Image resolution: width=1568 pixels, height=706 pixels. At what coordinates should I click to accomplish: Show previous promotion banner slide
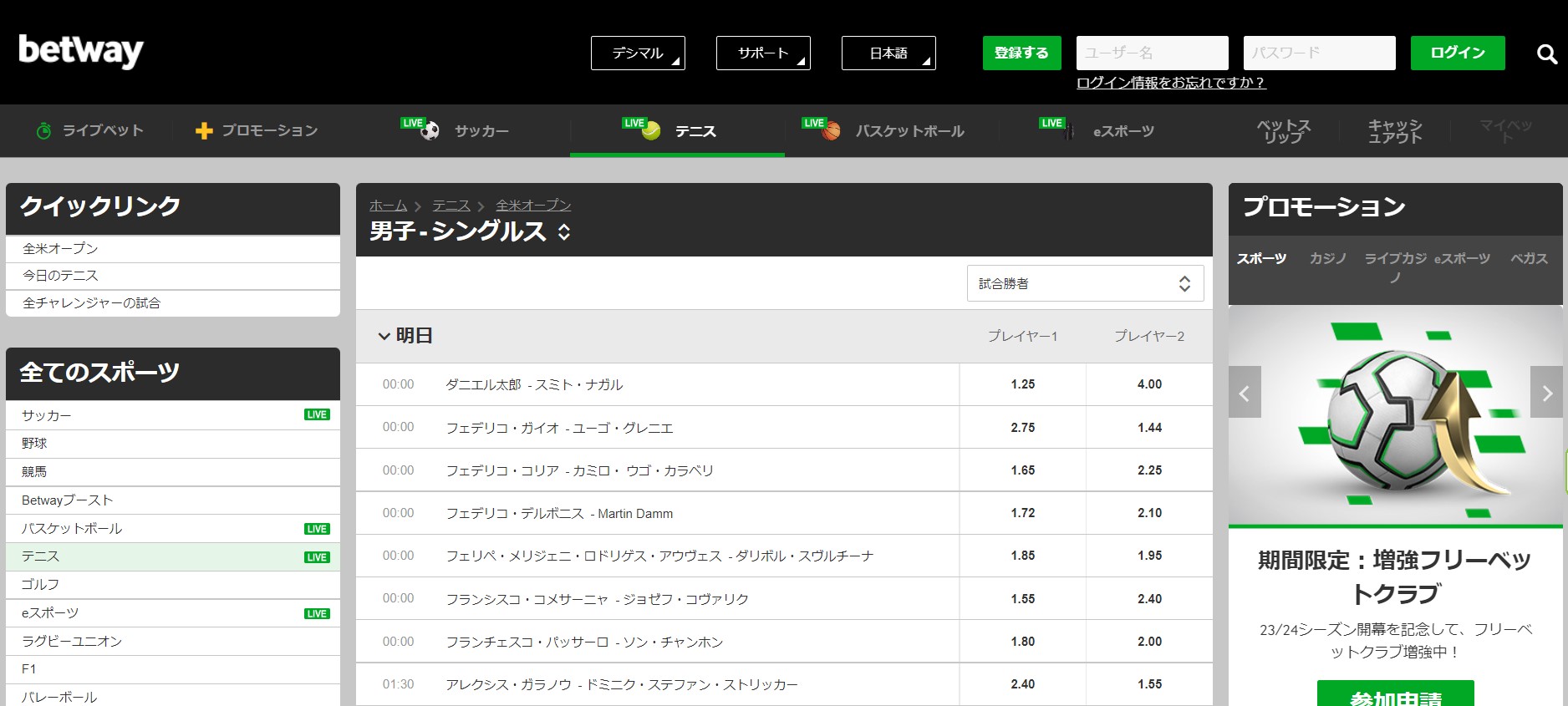coord(1245,392)
